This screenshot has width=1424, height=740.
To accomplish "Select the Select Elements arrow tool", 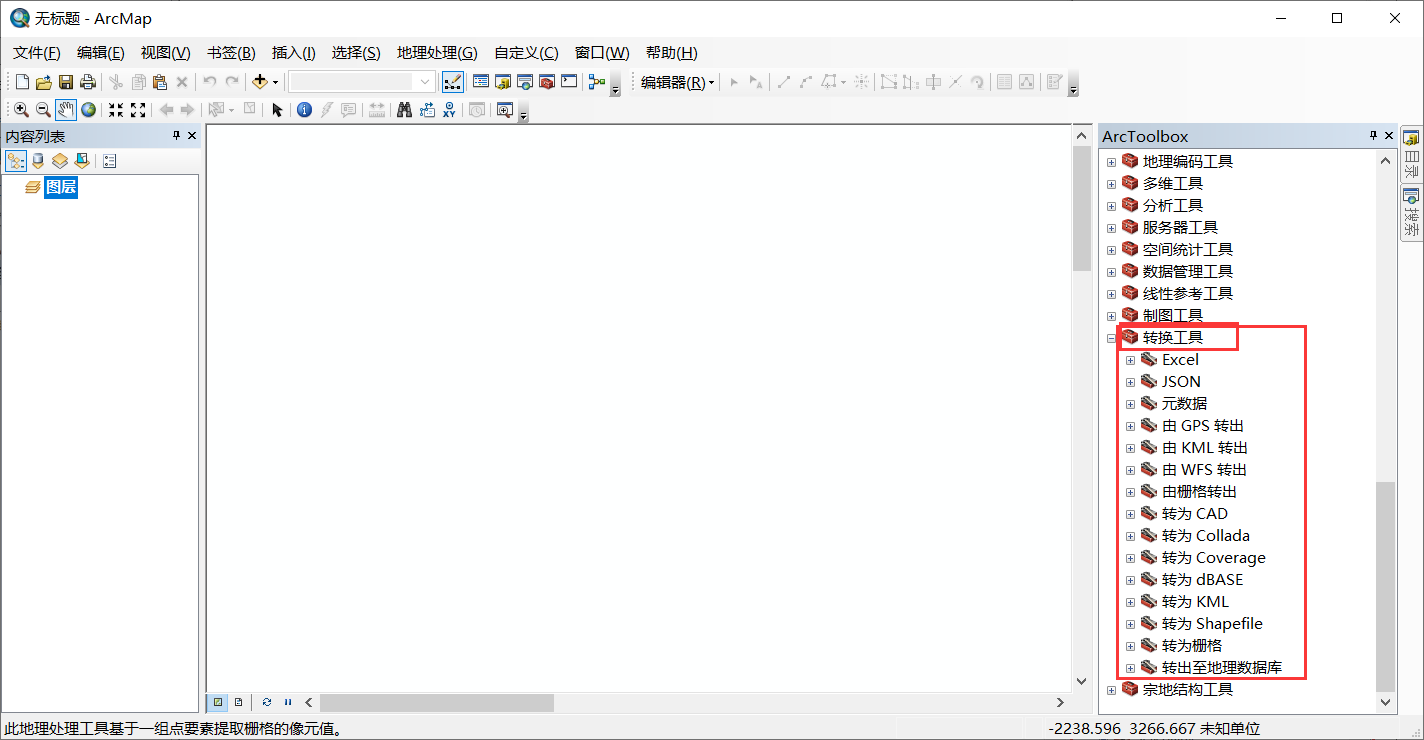I will pos(278,110).
